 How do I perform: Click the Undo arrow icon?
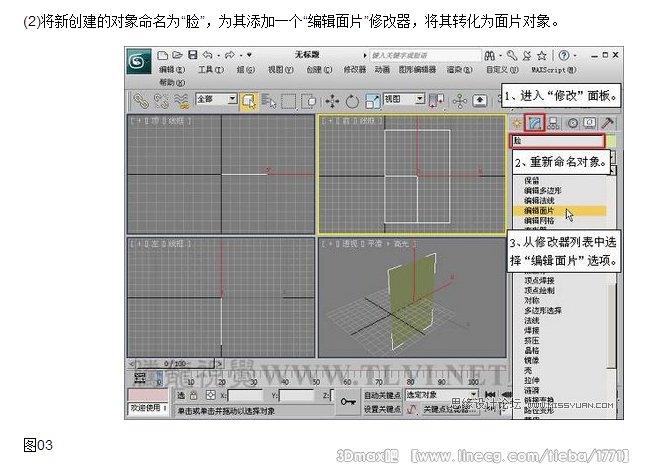click(x=208, y=55)
